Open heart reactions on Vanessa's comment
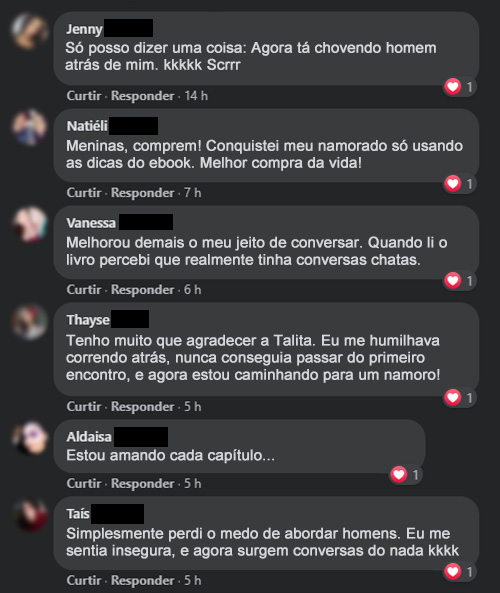 (x=460, y=281)
